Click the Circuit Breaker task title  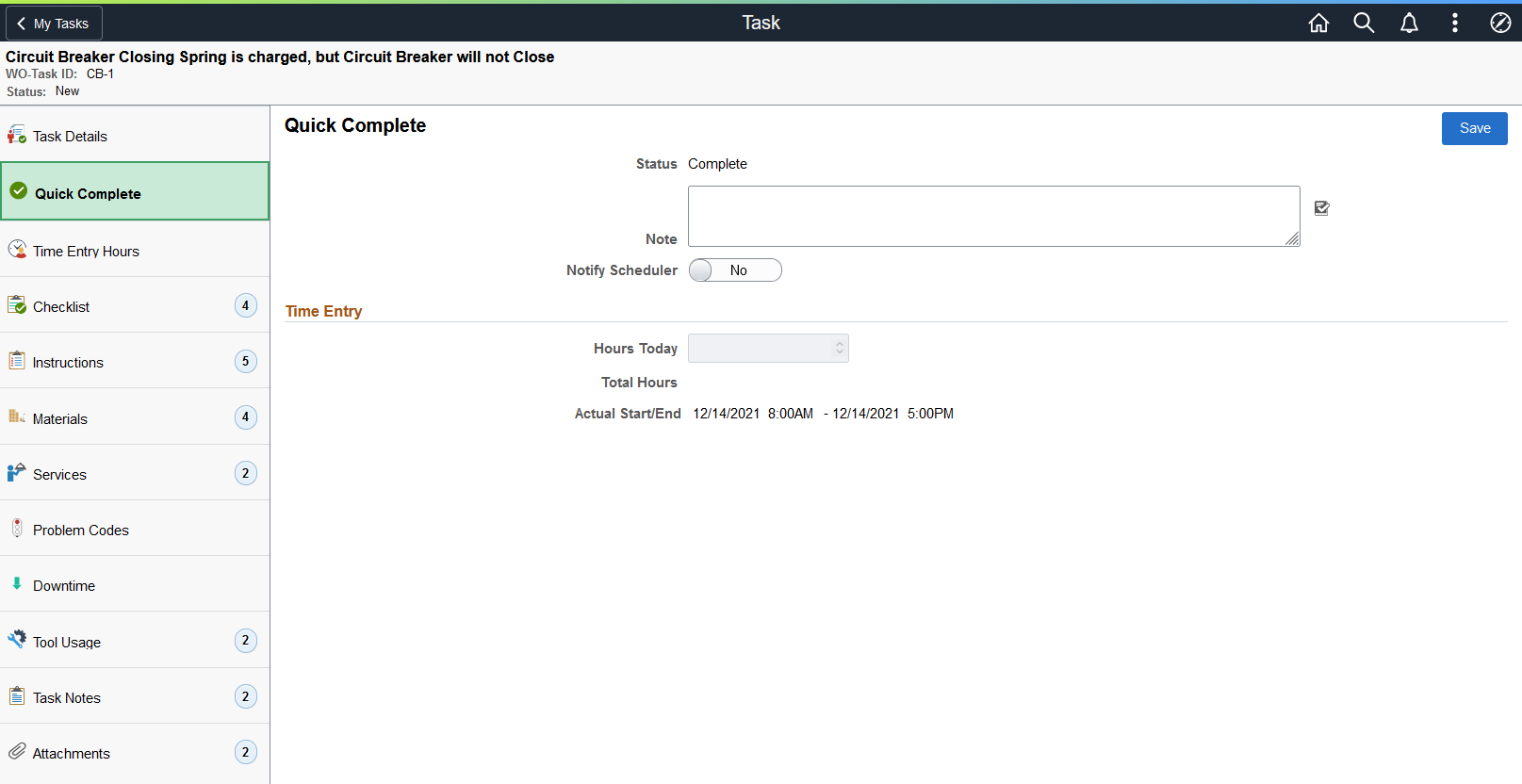(280, 57)
